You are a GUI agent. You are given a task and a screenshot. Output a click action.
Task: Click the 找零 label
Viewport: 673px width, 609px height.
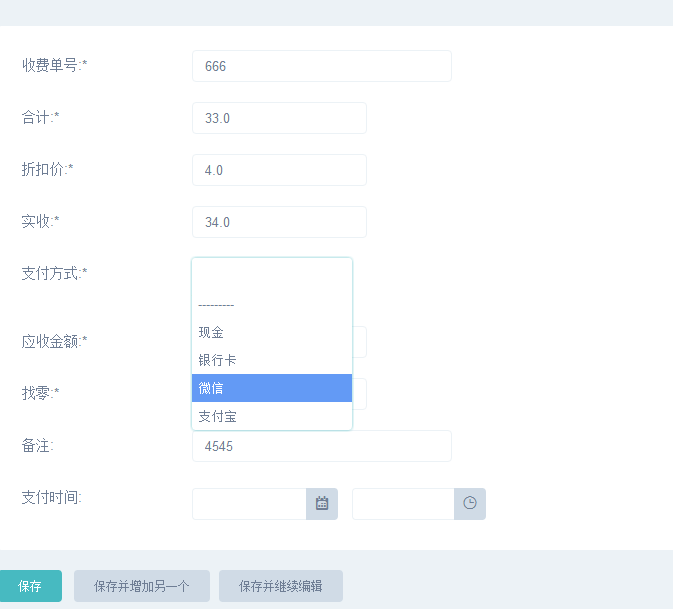[x=40, y=393]
